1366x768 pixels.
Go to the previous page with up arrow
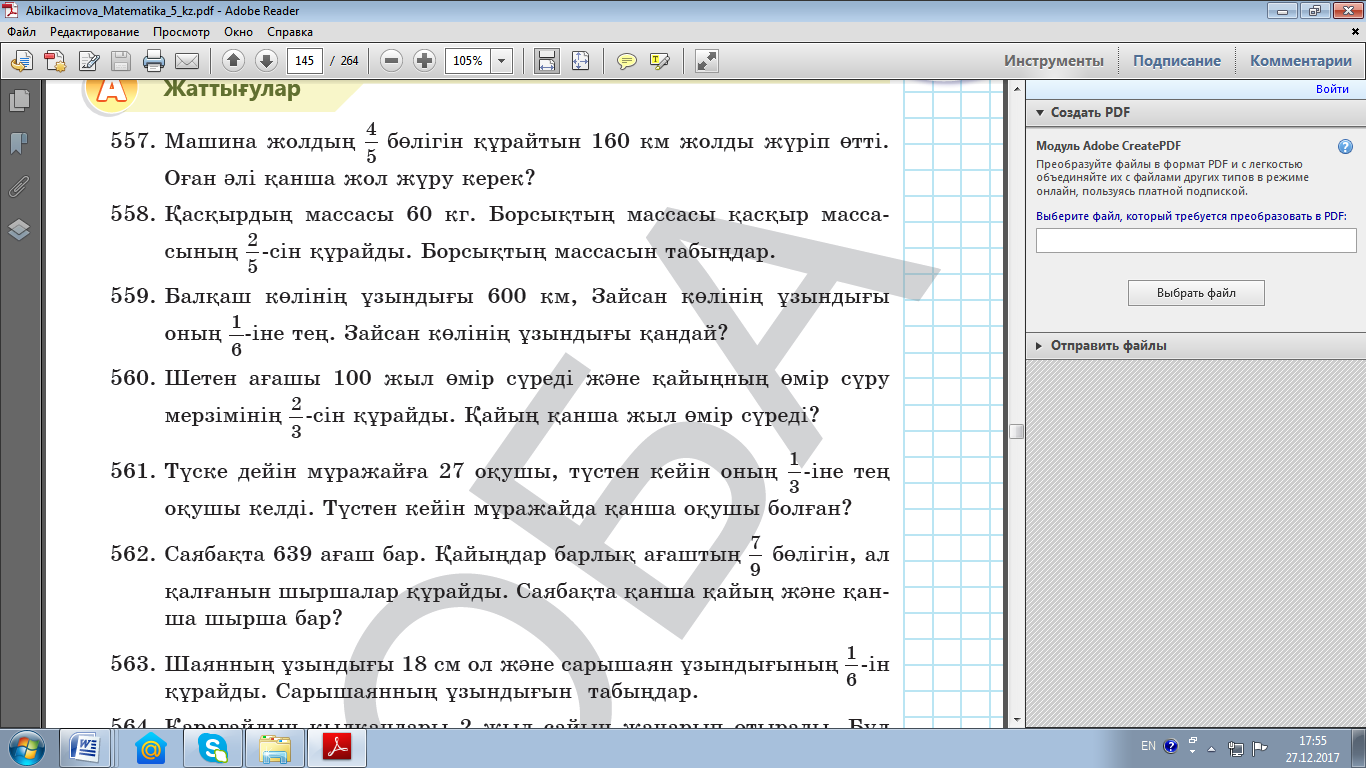pyautogui.click(x=233, y=61)
